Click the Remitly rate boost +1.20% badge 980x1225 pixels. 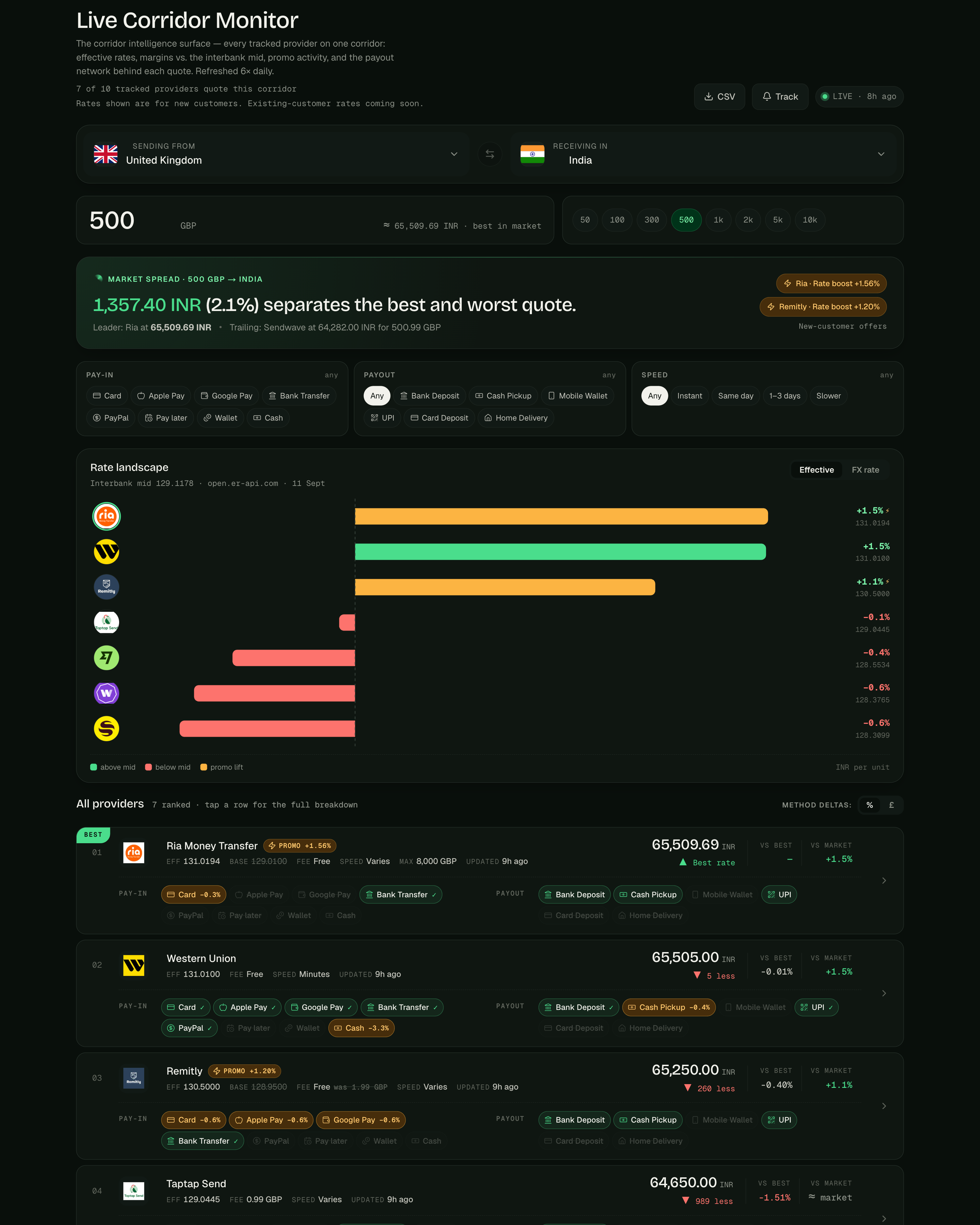(823, 307)
